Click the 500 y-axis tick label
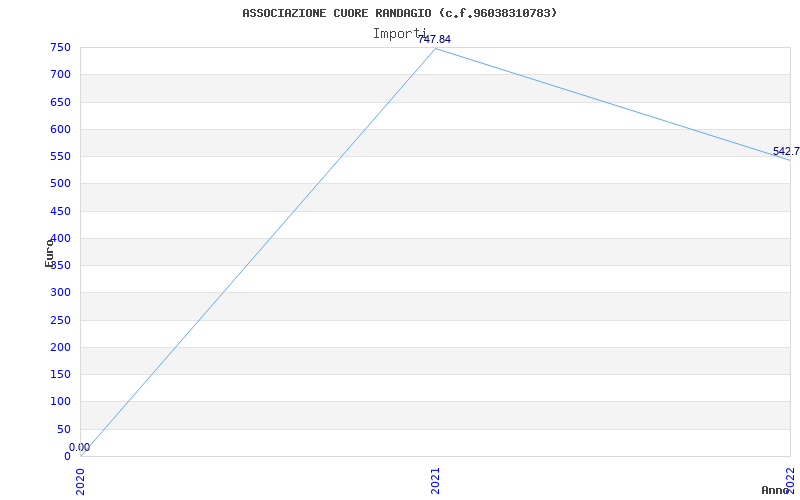The height and width of the screenshot is (500, 800). click(60, 184)
